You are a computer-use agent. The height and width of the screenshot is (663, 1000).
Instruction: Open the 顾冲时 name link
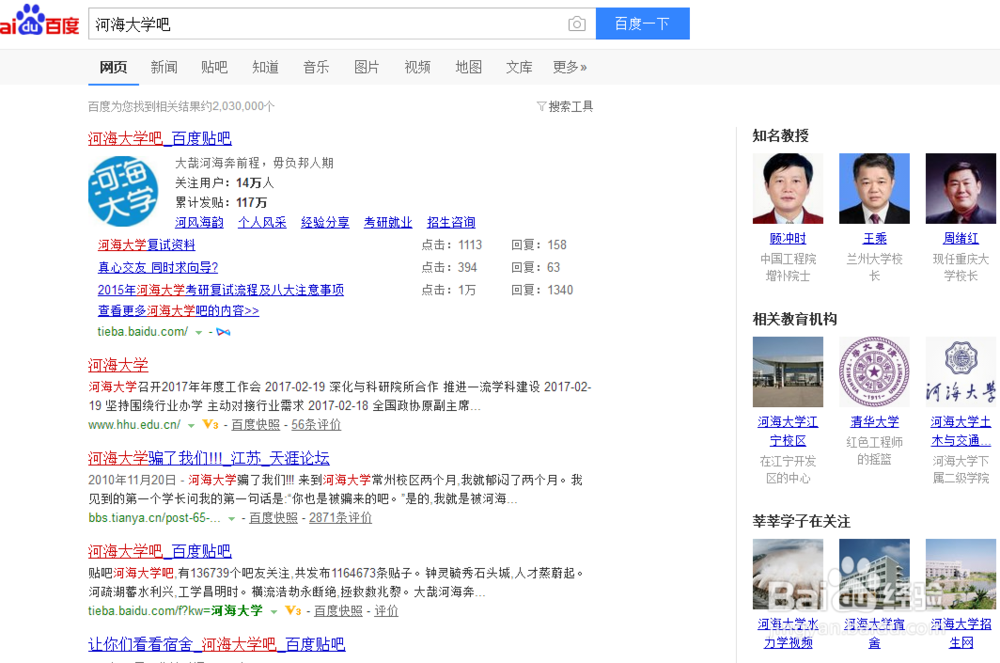pyautogui.click(x=788, y=238)
